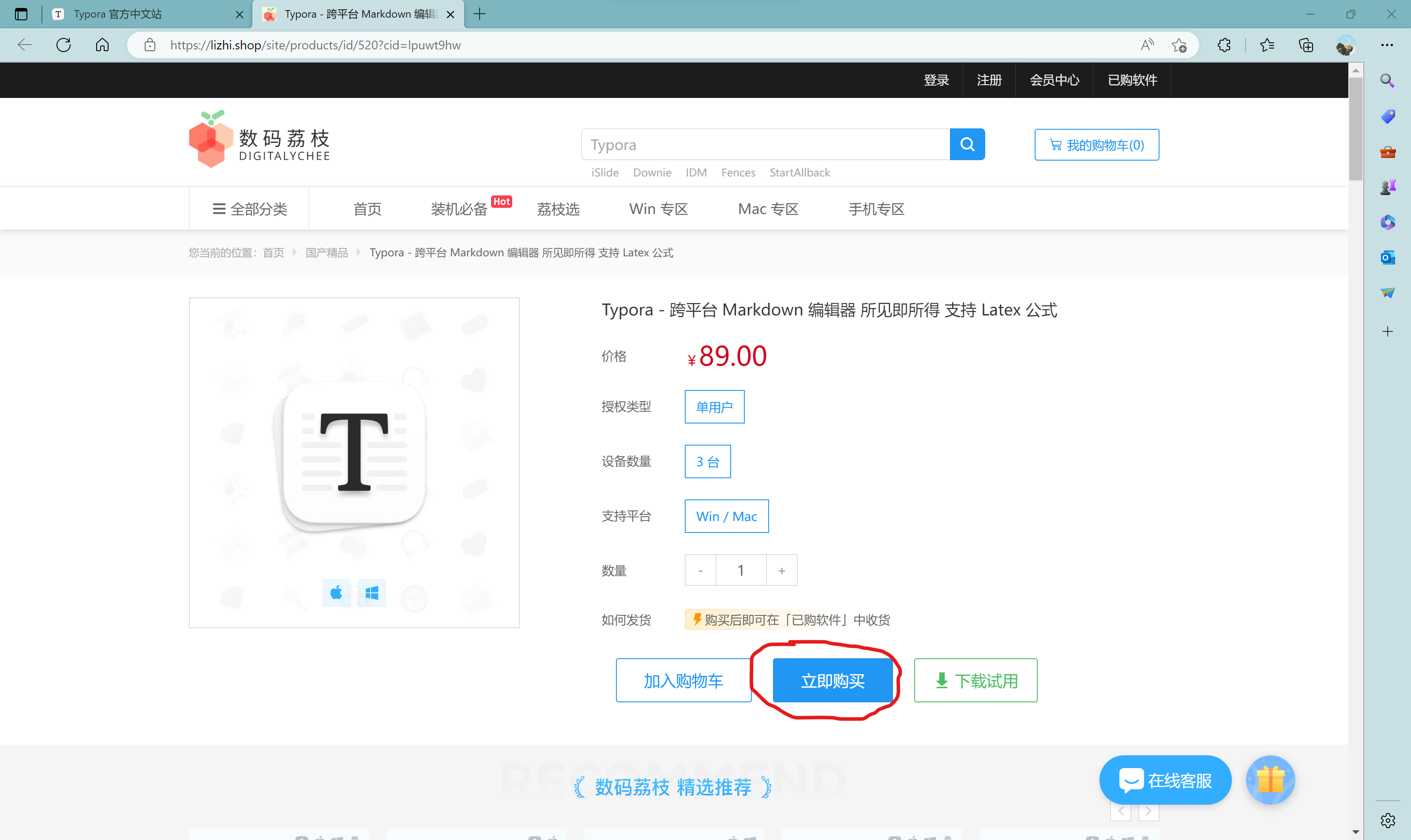Click the circled 立即购买 buy now button

(x=832, y=680)
